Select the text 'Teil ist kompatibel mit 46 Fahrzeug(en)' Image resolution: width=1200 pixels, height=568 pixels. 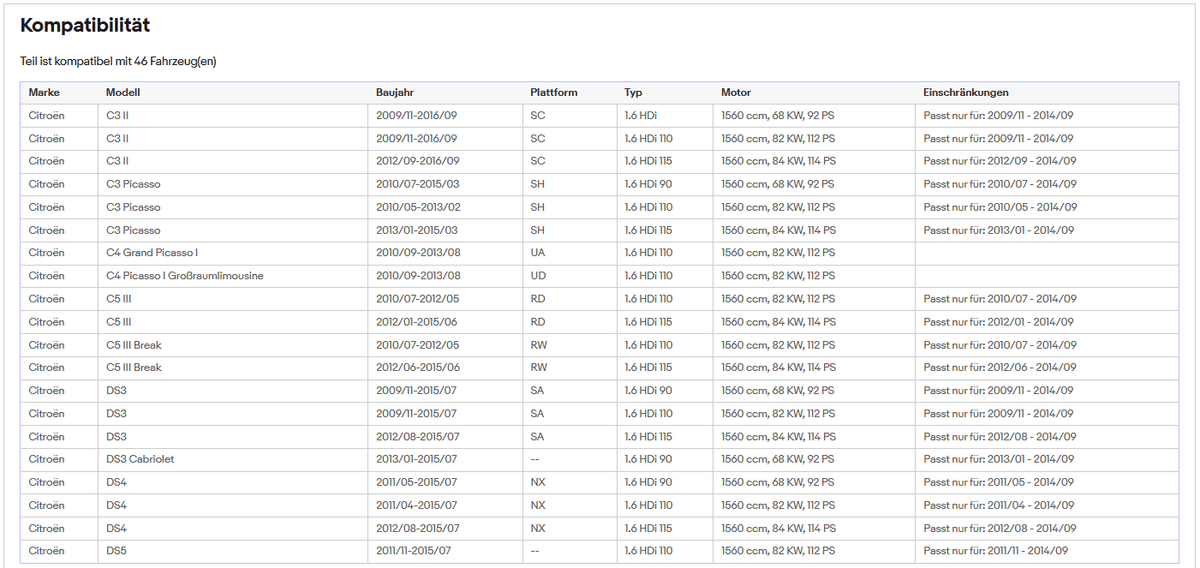pos(118,61)
